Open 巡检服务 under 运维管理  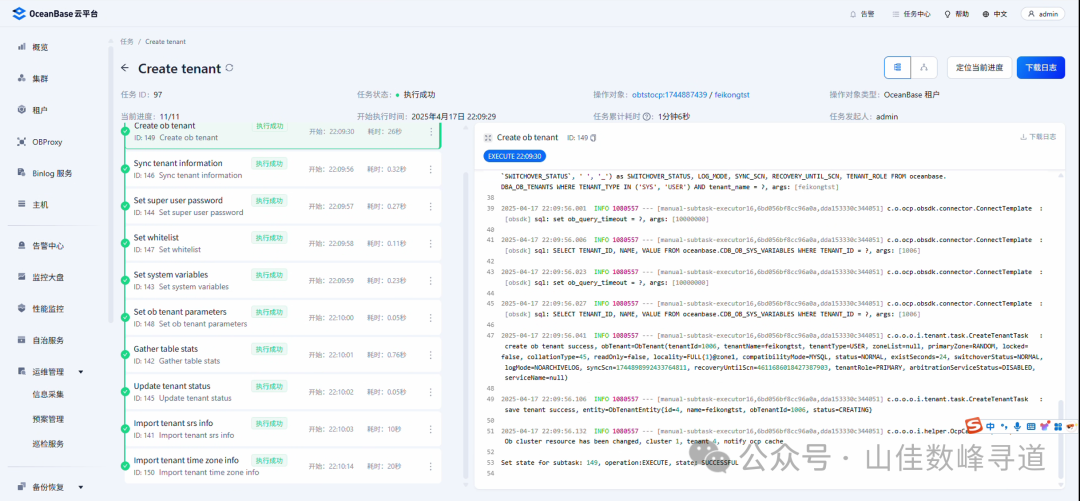(x=48, y=443)
